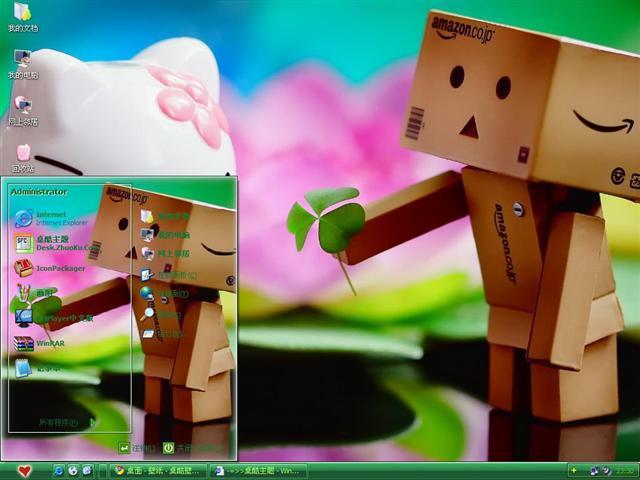640x480 pixels.
Task: Open 我的电脑 in start menu right column
Action: click(x=165, y=235)
